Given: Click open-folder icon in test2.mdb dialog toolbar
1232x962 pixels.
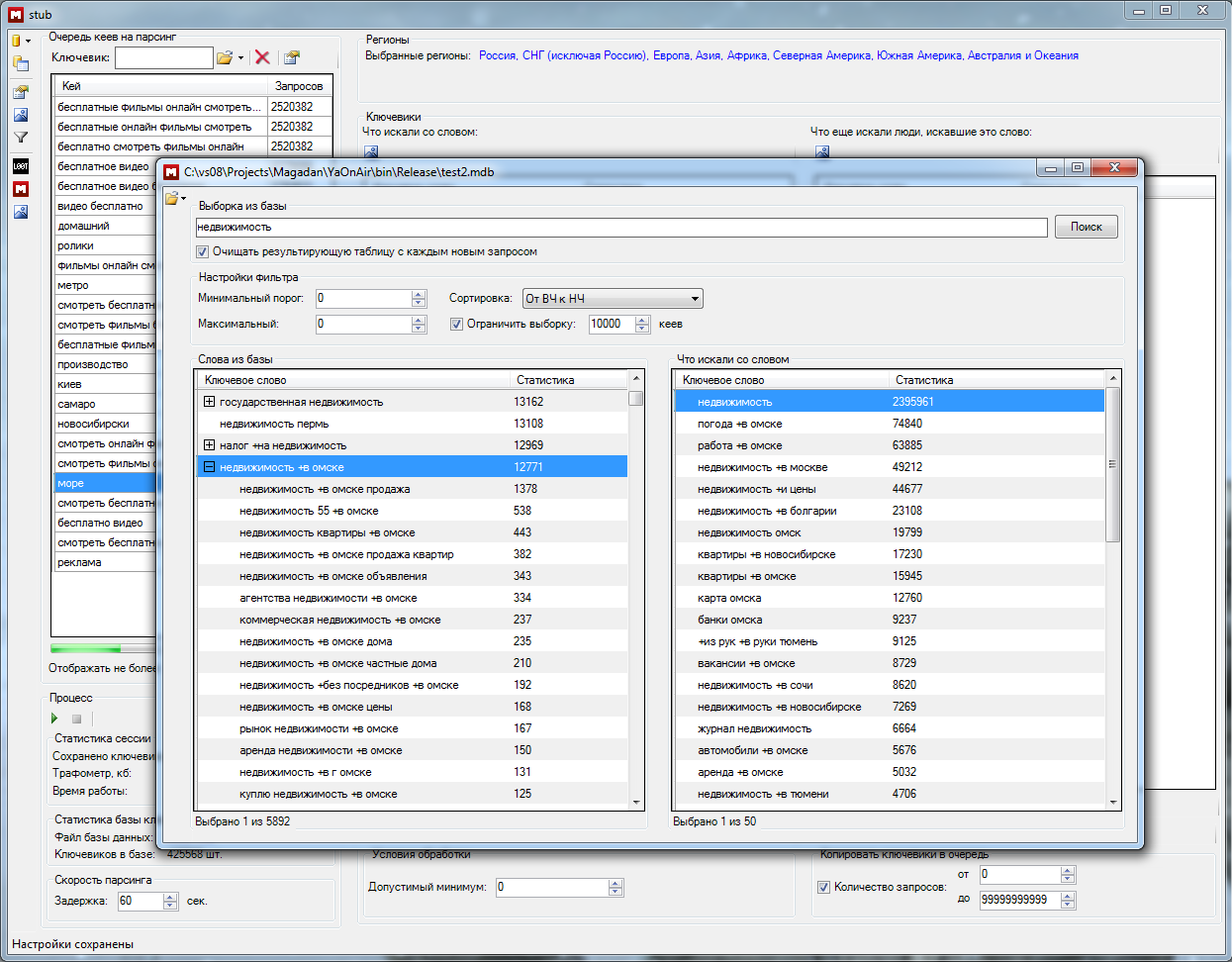Looking at the screenshot, I should (x=173, y=198).
